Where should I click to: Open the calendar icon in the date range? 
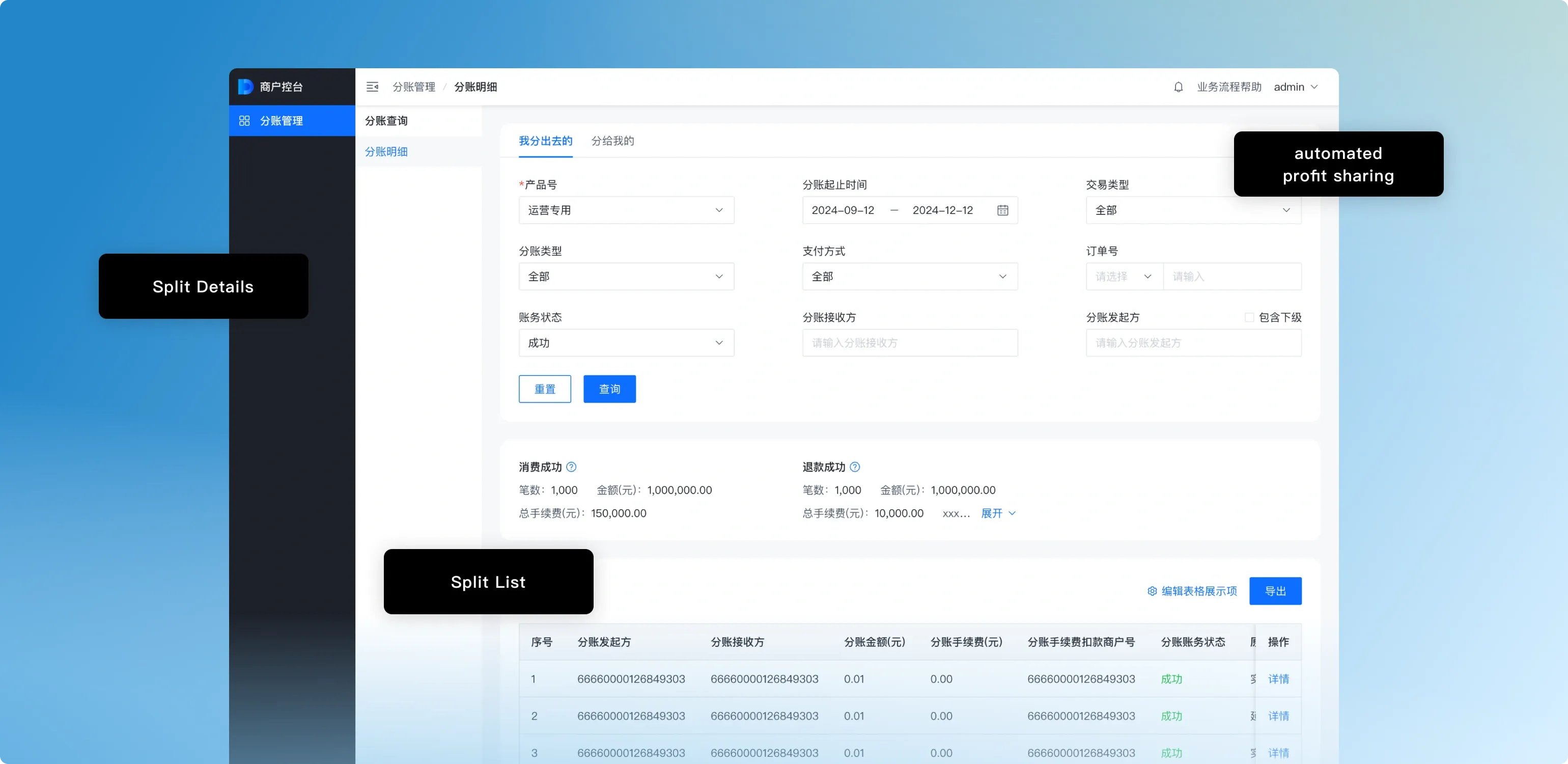click(x=1002, y=210)
